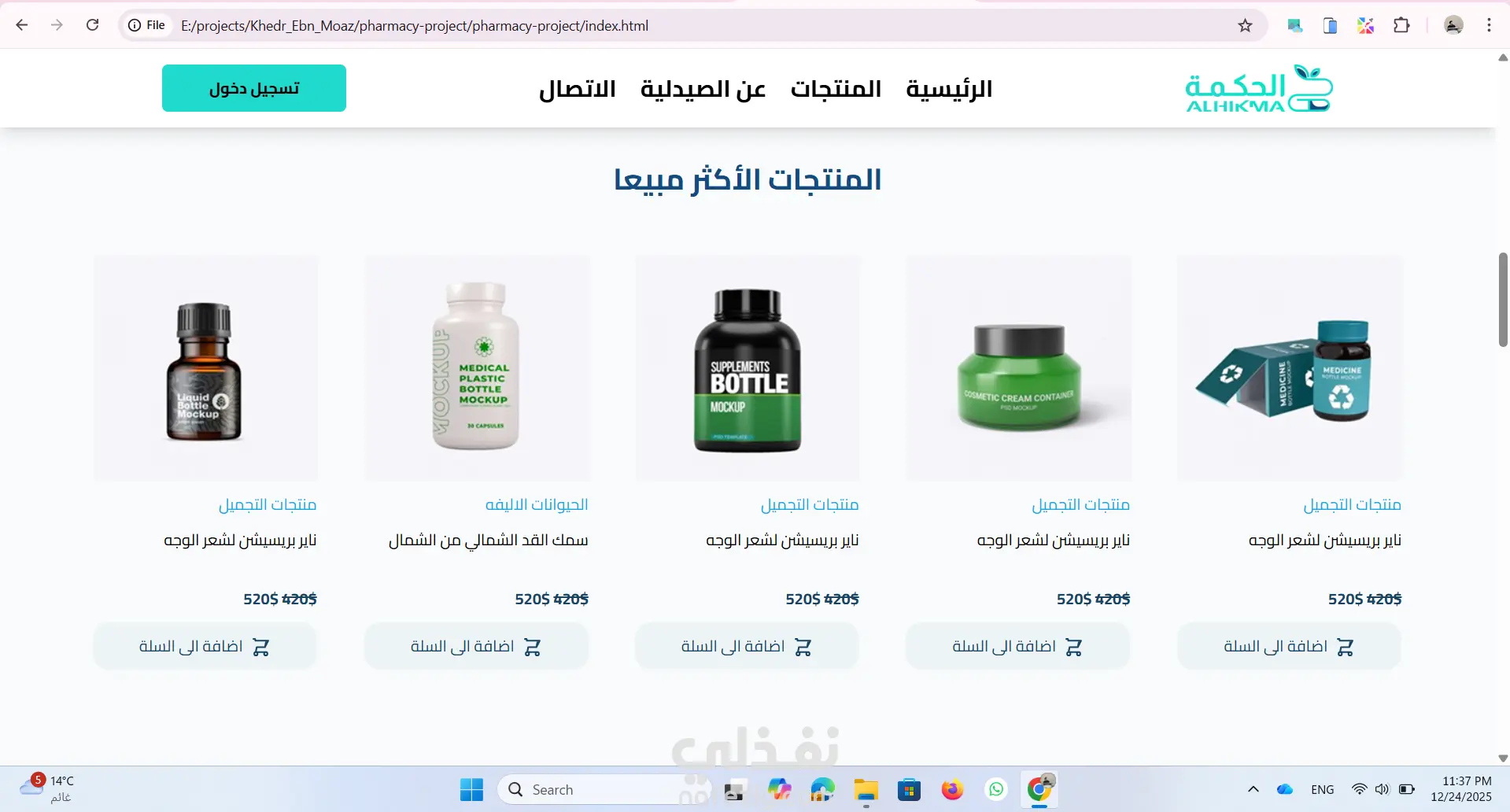The image size is (1510, 812).
Task: Click the Alhikma pharmacy logo
Action: click(x=1259, y=88)
